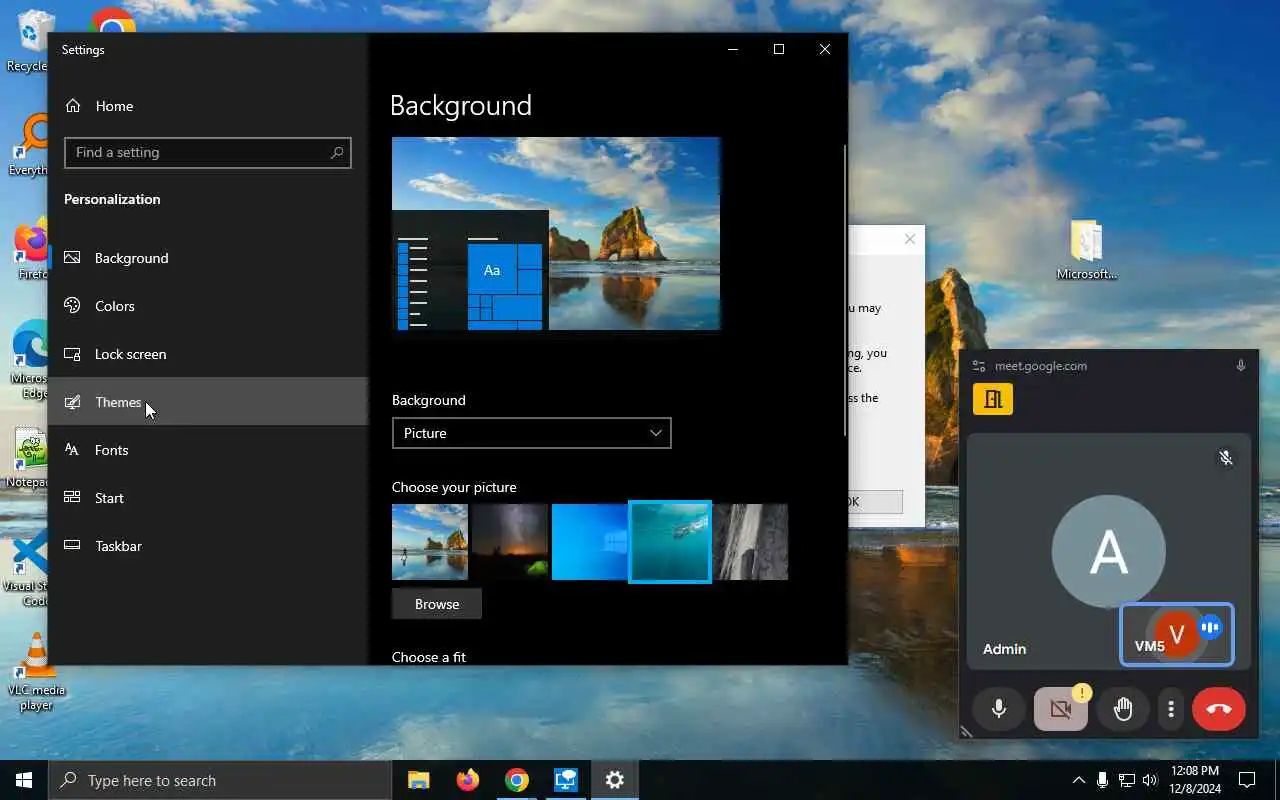Open the clock and date flyout
Screen dimensions: 1280x800
pyautogui.click(x=1194, y=780)
